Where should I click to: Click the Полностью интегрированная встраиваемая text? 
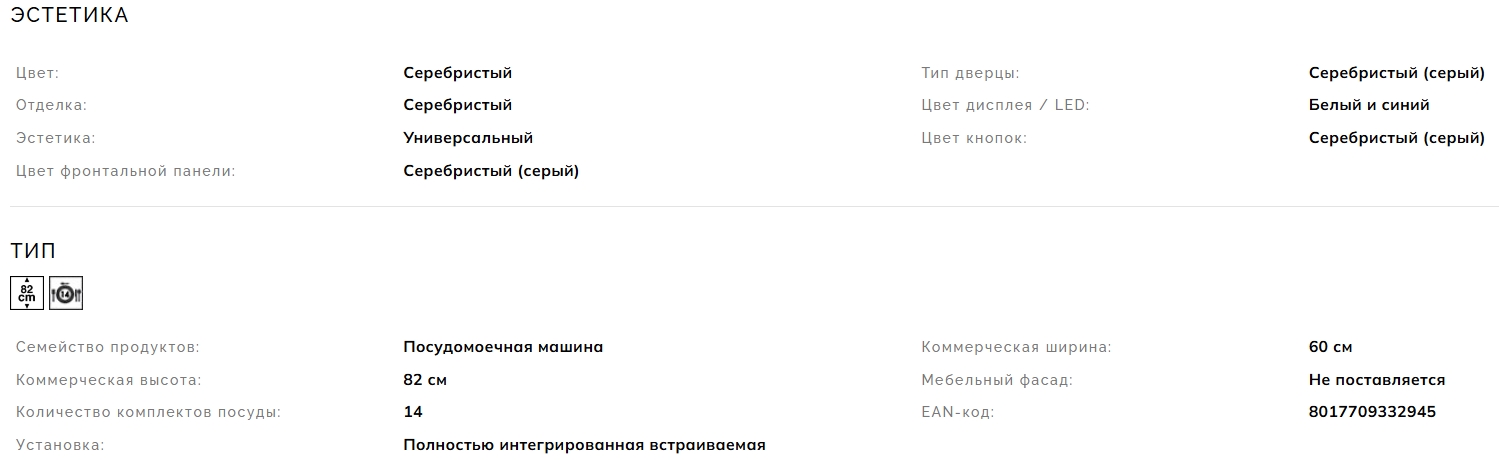tap(584, 445)
